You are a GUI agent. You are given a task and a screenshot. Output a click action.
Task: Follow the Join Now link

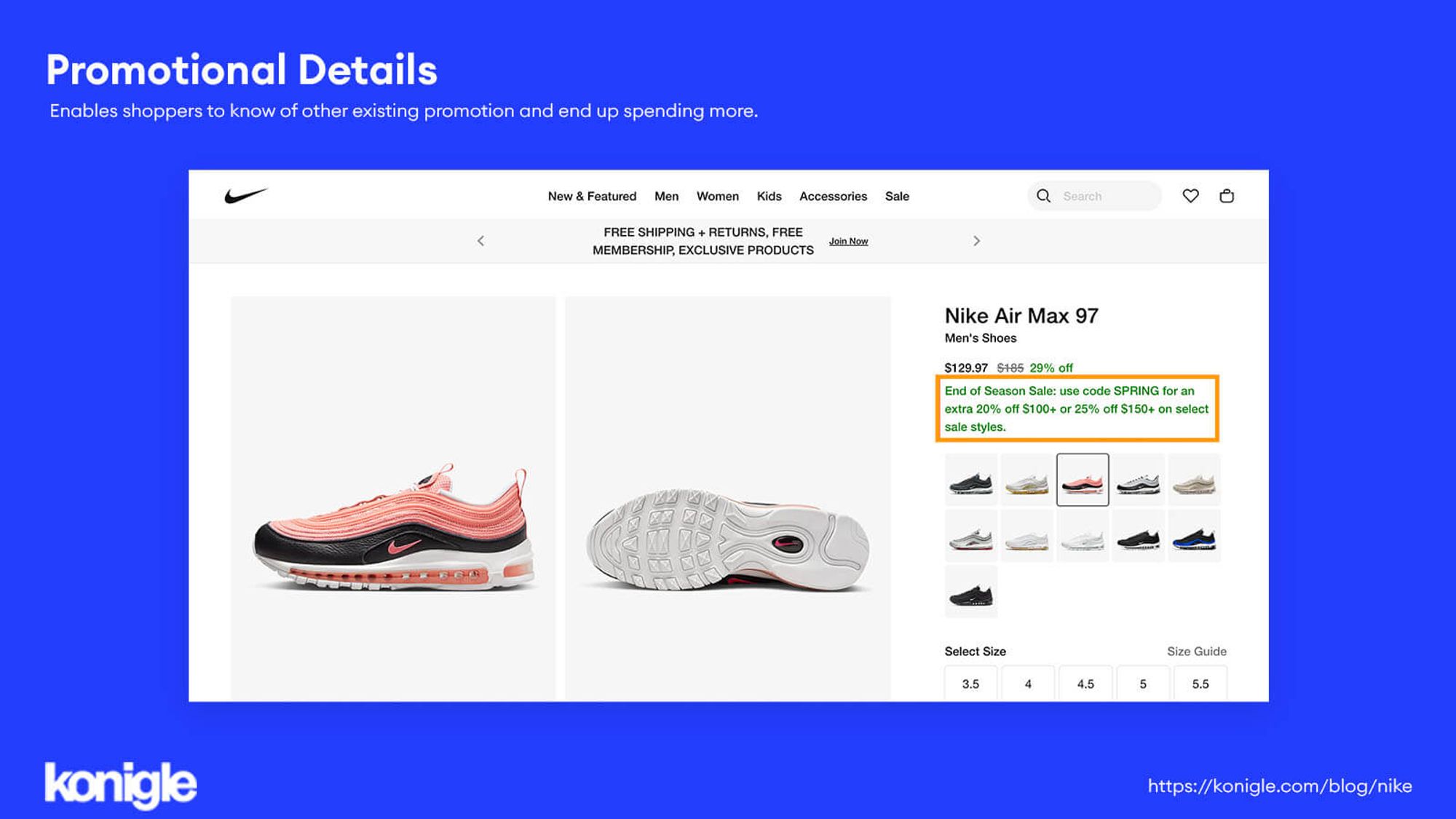848,241
